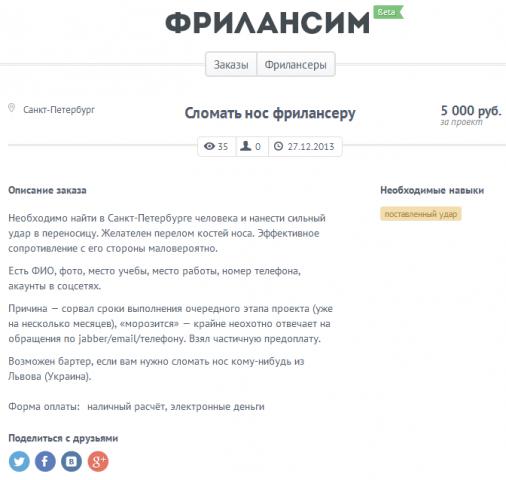This screenshot has width=506, height=480.
Task: Share the order via Facebook icon
Action: tap(45, 461)
